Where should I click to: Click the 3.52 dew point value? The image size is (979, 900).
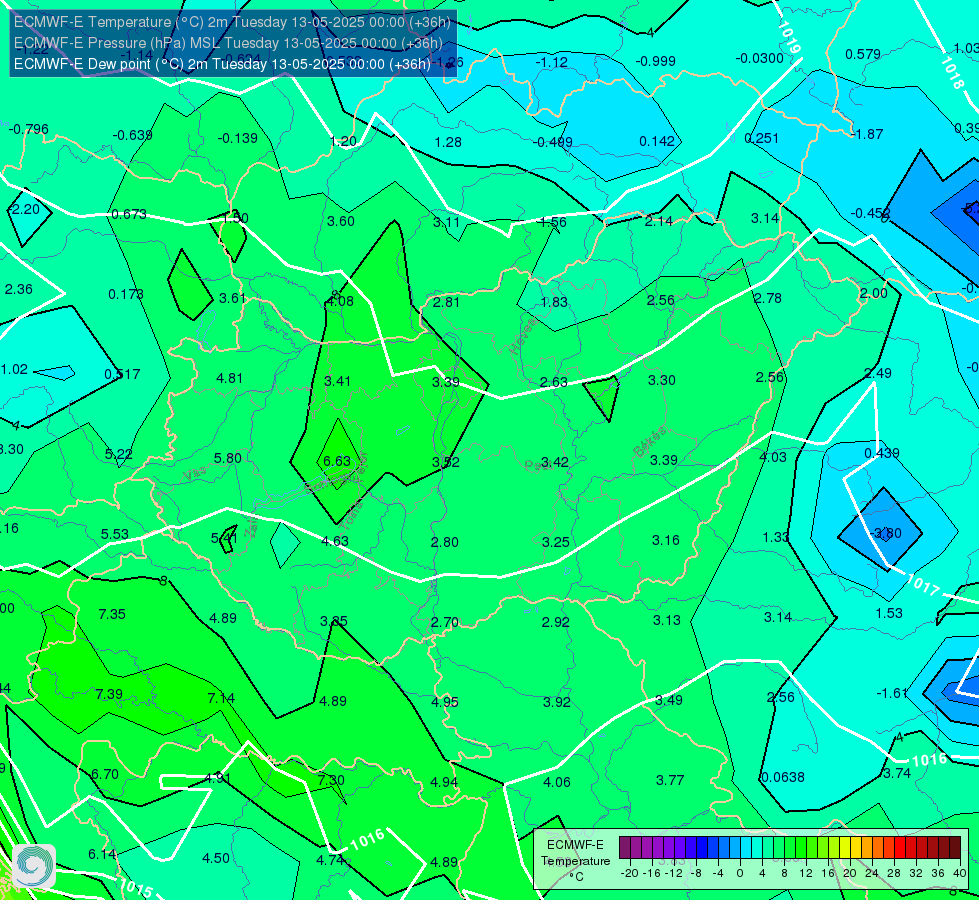446,462
